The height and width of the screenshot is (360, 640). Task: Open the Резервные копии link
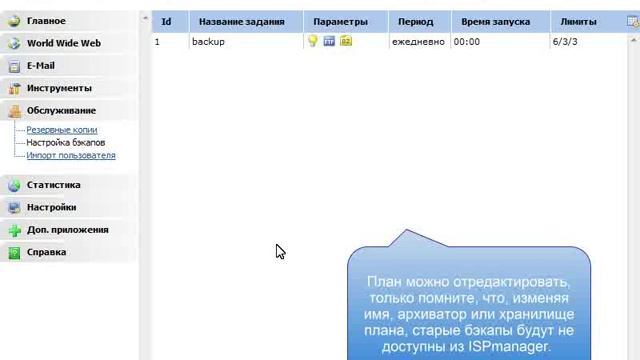[x=62, y=130]
